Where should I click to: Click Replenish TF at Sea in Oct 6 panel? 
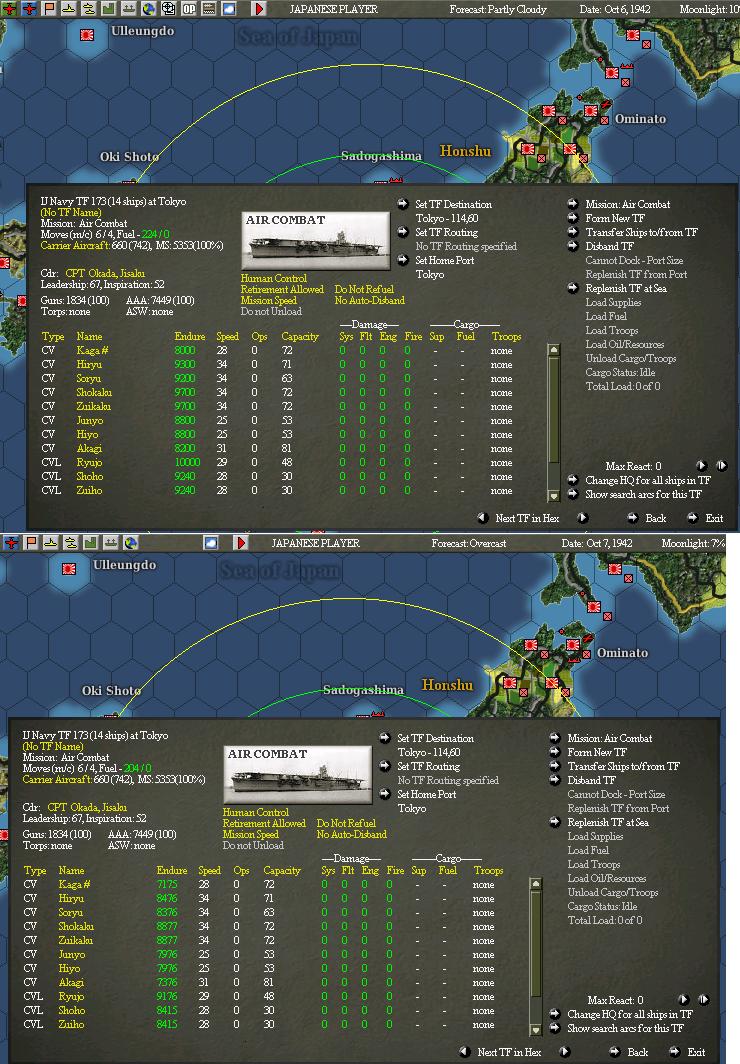626,288
